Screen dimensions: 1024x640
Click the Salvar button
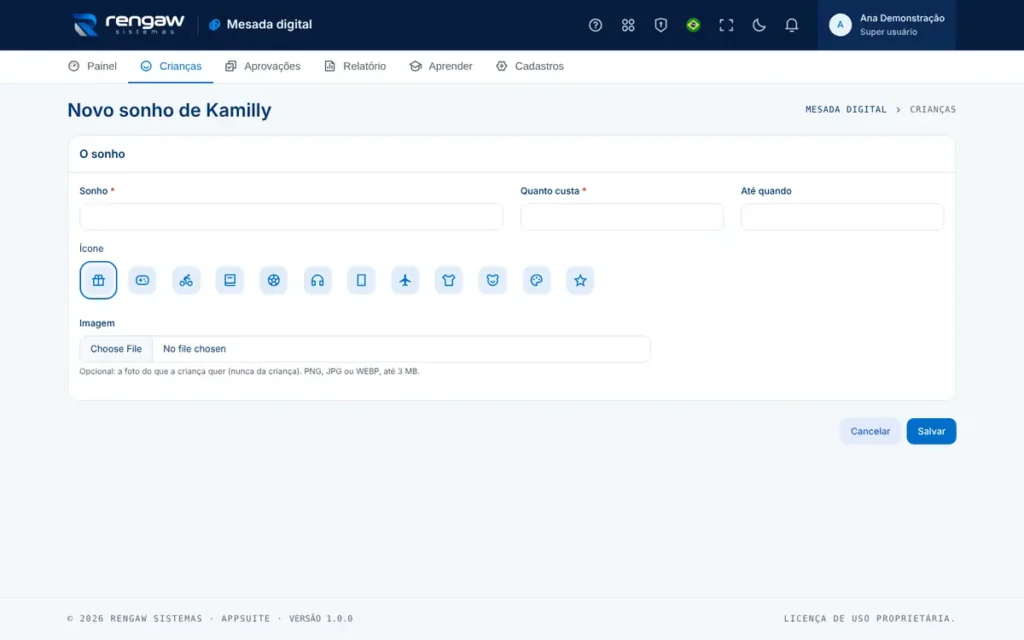(x=931, y=431)
